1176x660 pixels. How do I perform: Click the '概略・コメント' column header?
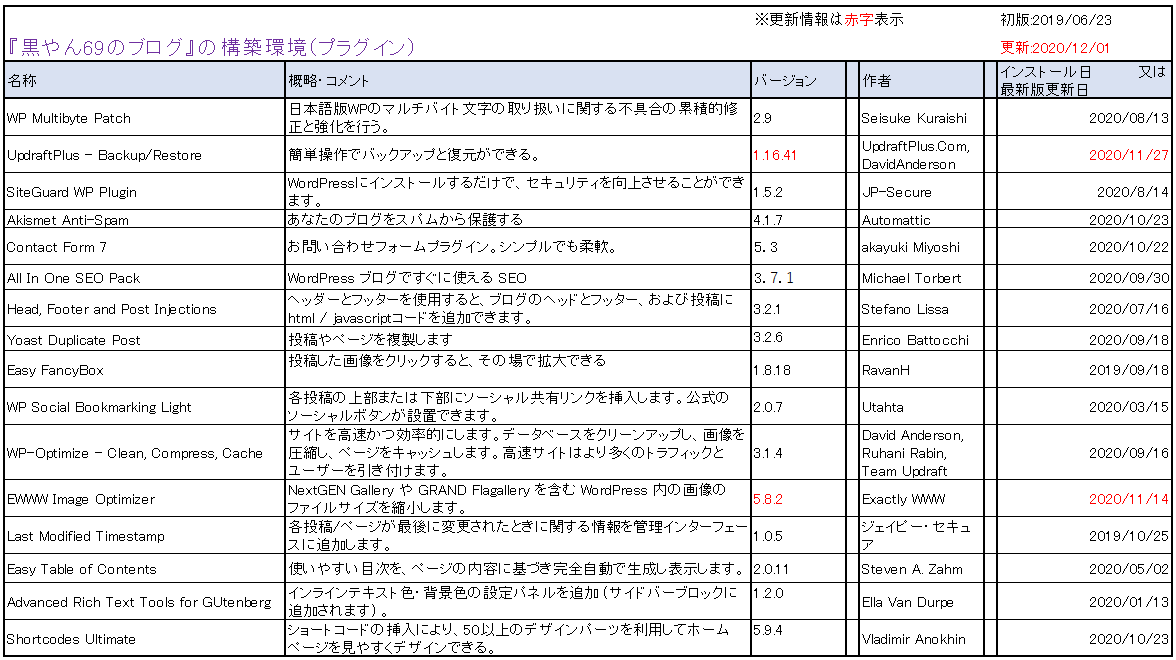328,81
